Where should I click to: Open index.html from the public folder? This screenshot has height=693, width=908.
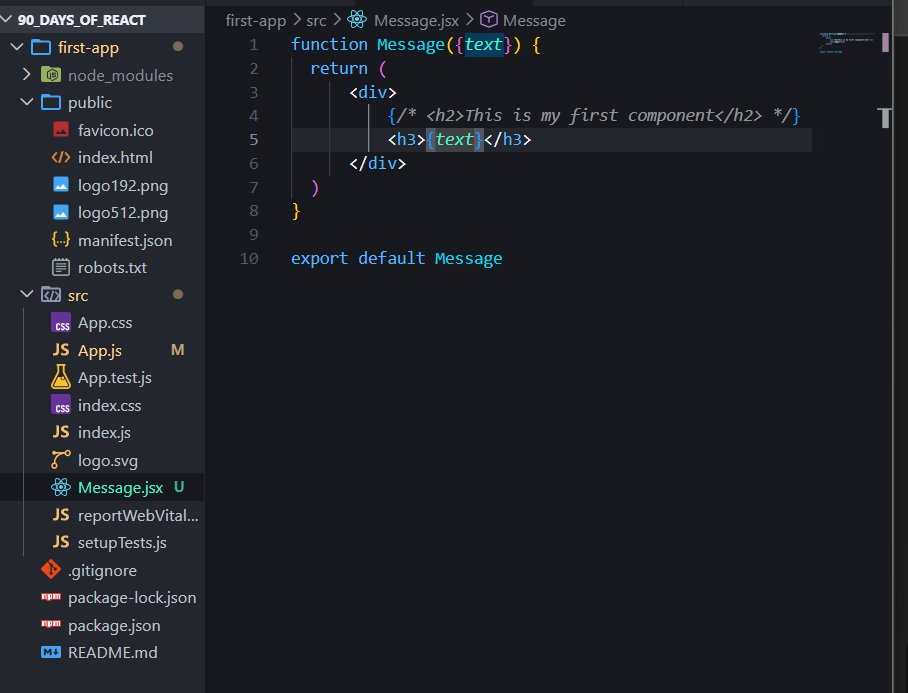[x=115, y=157]
